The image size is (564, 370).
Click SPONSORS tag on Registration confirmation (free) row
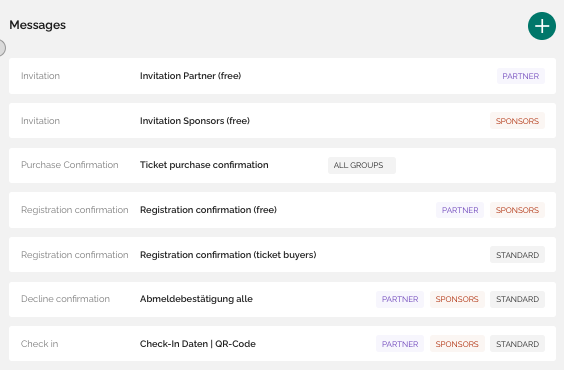click(517, 210)
